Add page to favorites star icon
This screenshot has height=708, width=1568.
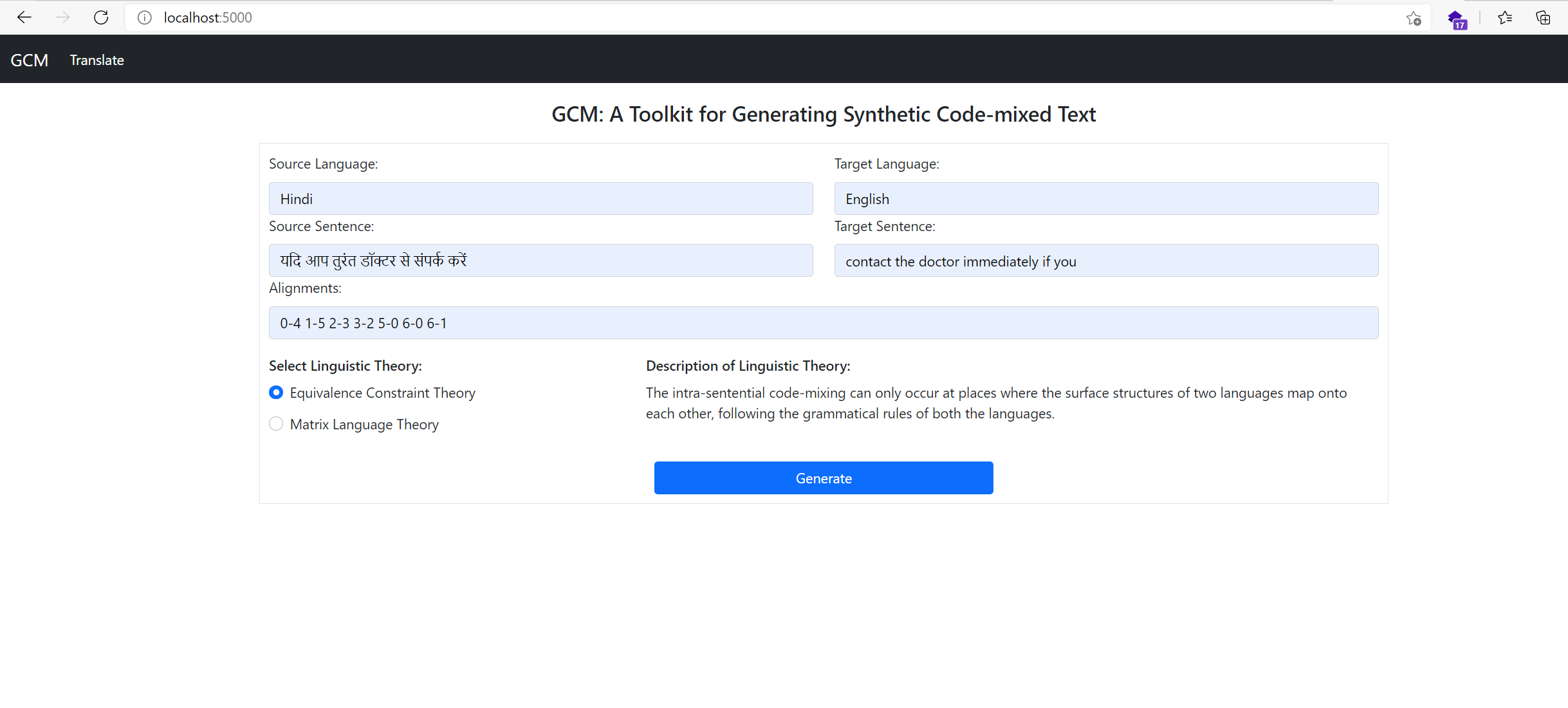(1413, 18)
